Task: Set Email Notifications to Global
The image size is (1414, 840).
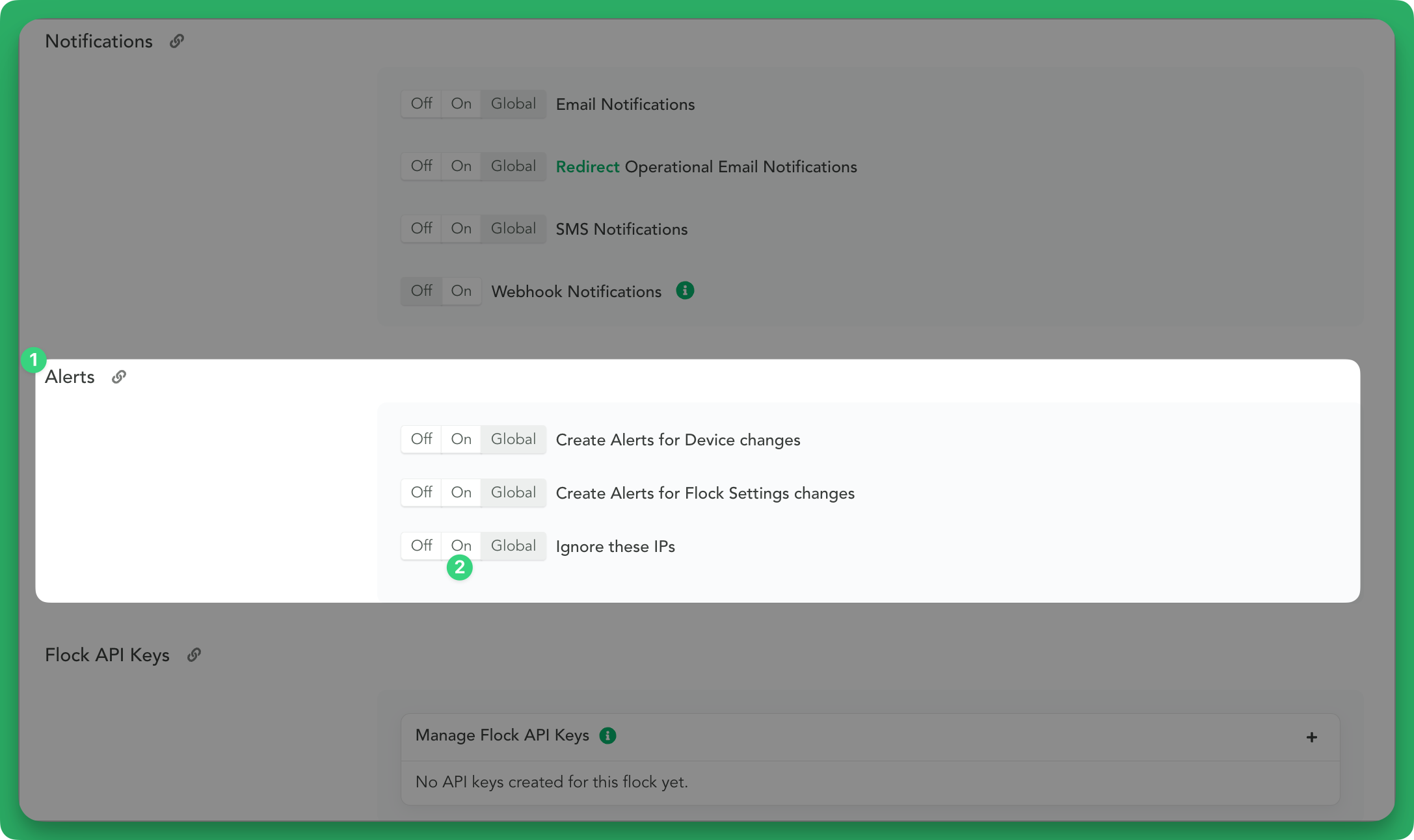Action: pyautogui.click(x=513, y=104)
